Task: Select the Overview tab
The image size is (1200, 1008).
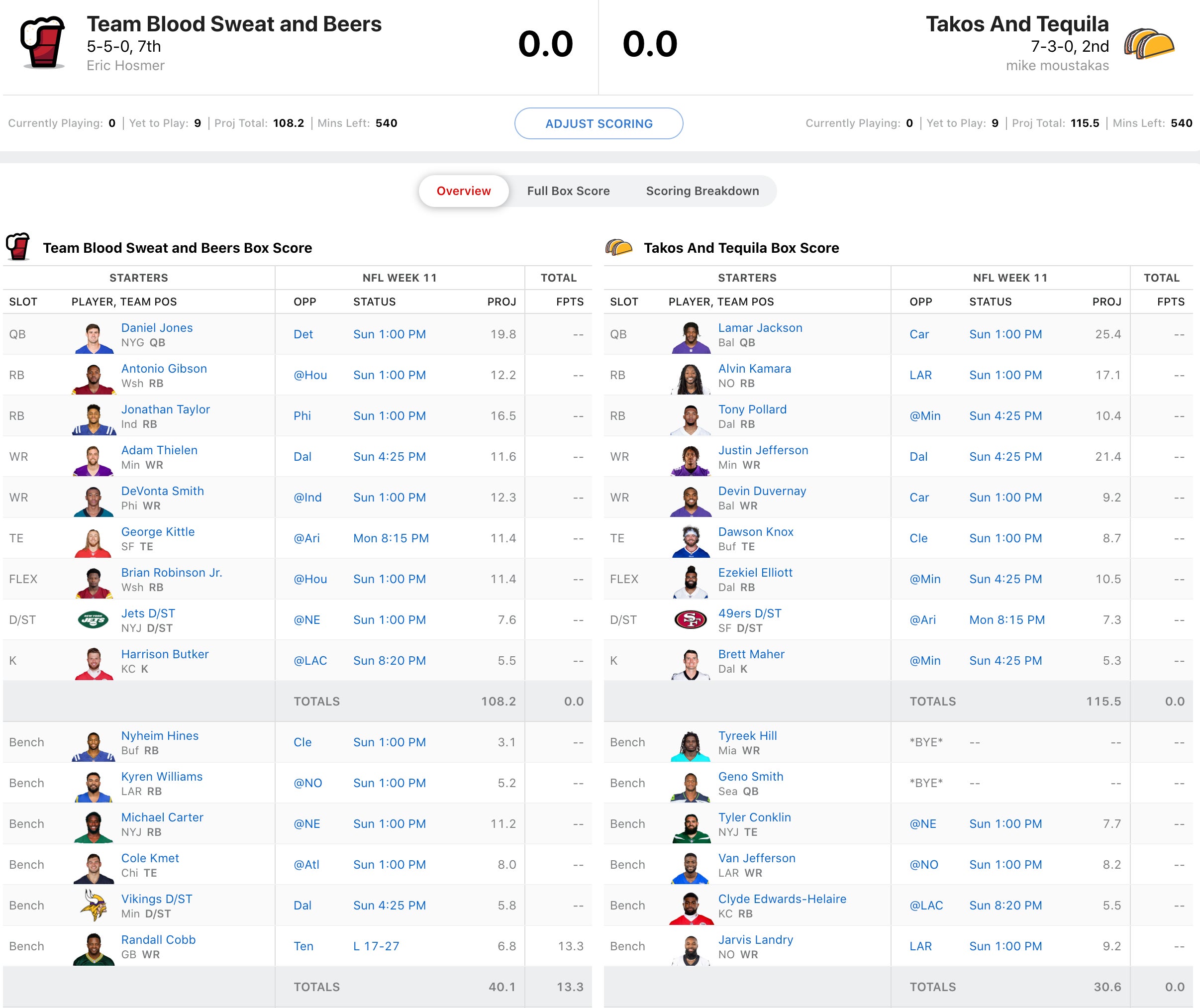Action: 463,191
